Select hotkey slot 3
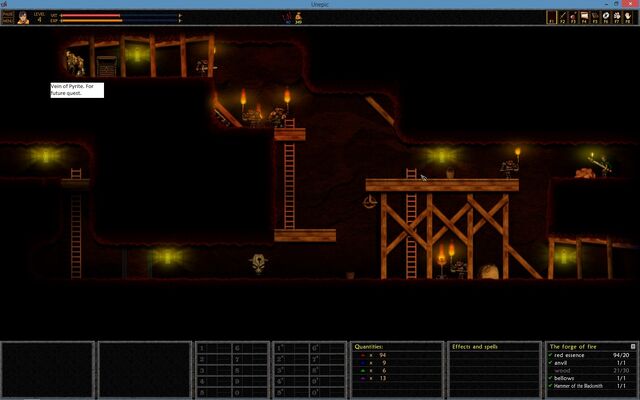The height and width of the screenshot is (400, 640). pyautogui.click(x=214, y=371)
